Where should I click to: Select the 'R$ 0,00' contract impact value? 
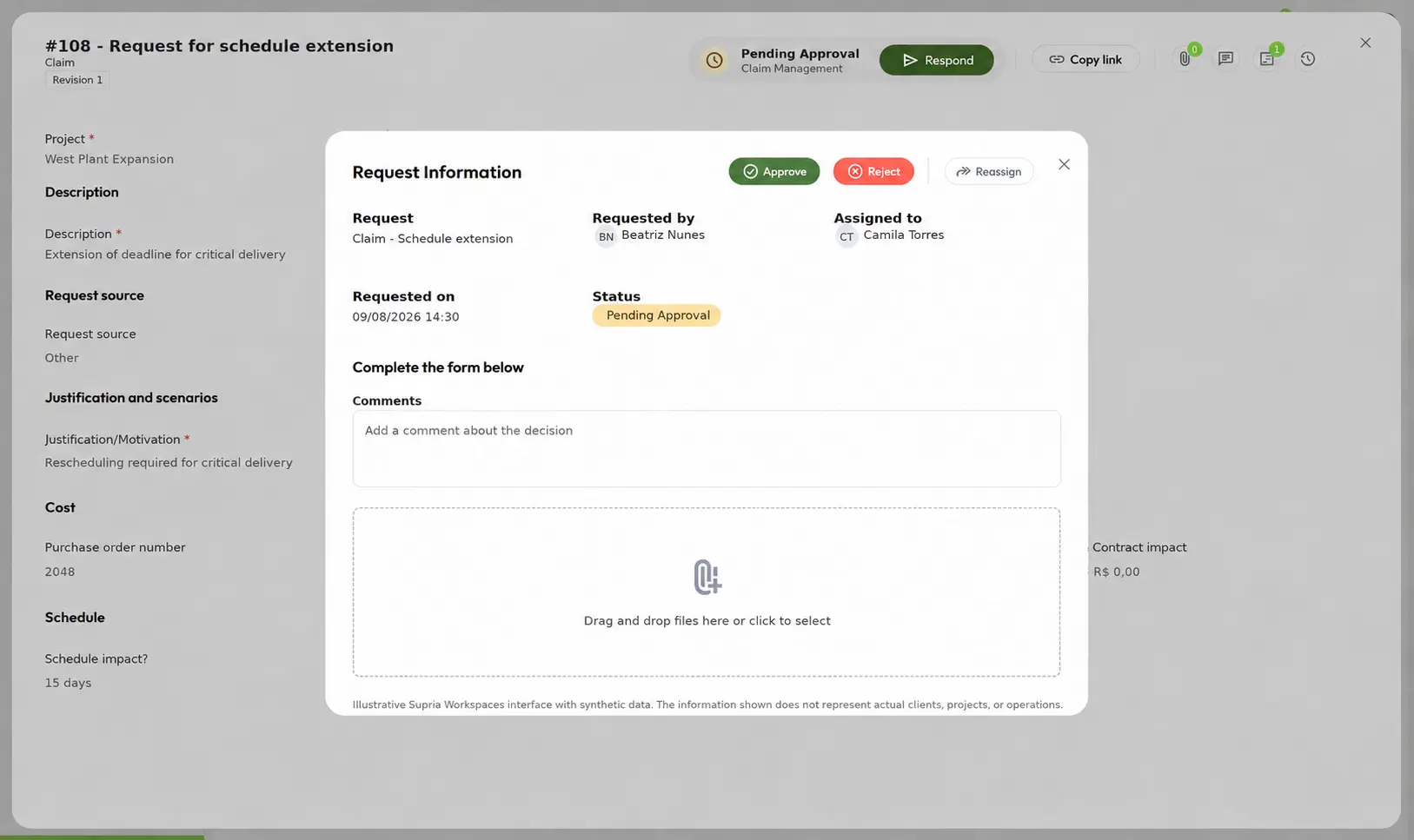tap(1116, 572)
